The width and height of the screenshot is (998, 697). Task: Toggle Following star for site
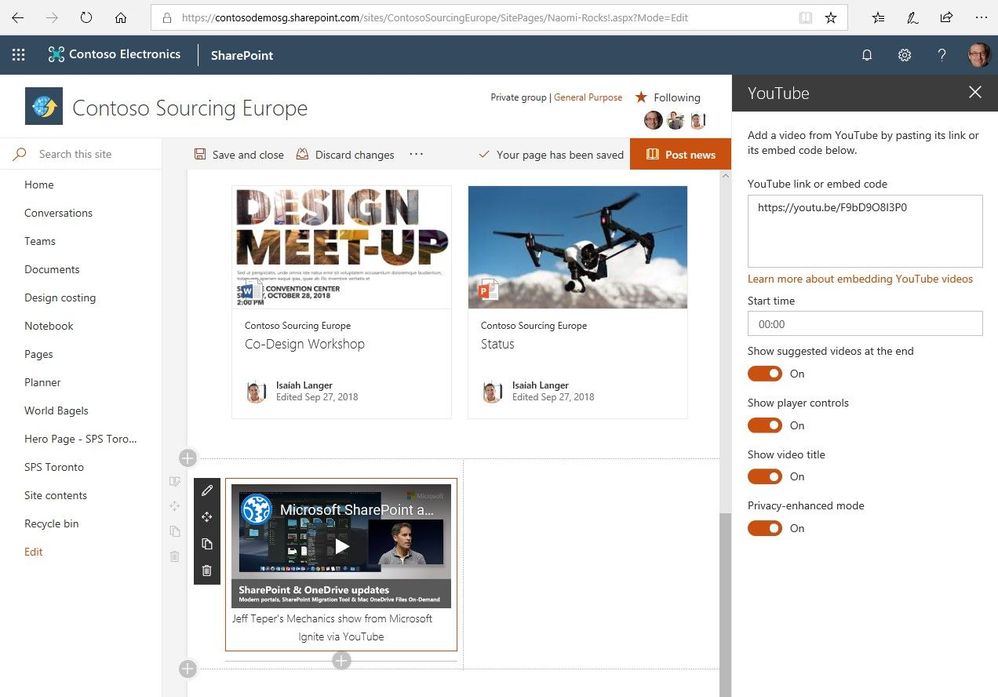pos(641,97)
